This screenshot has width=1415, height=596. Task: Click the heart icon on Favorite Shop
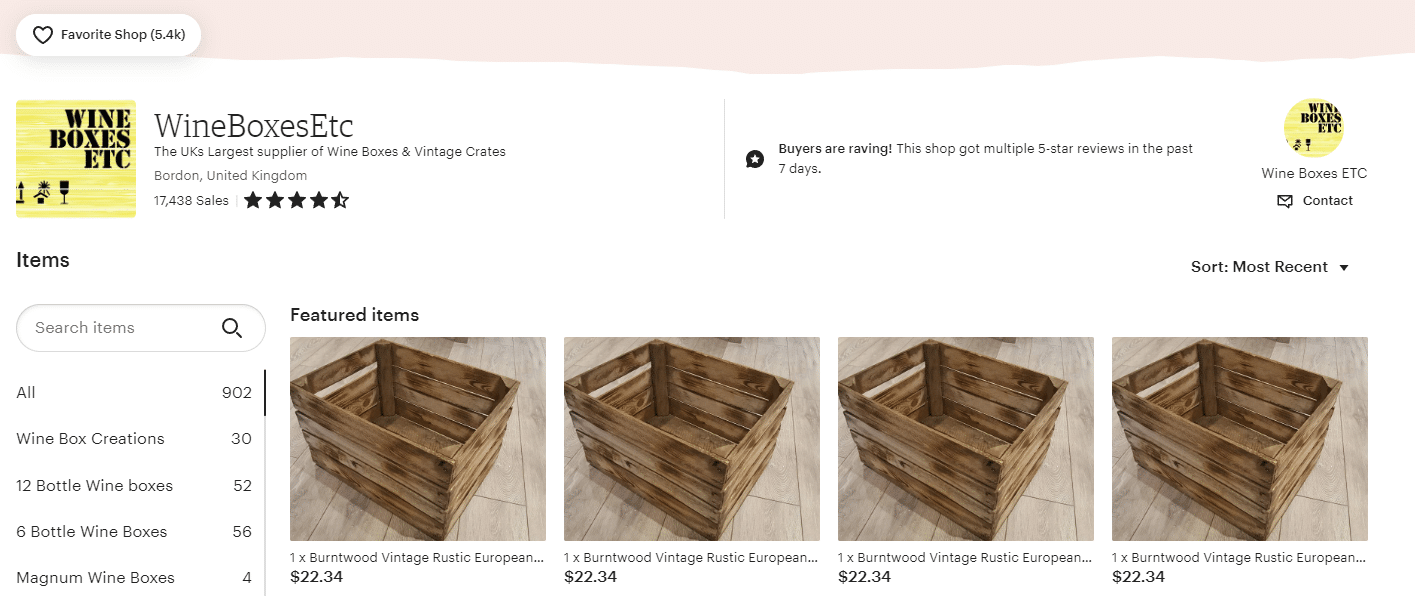[x=42, y=35]
